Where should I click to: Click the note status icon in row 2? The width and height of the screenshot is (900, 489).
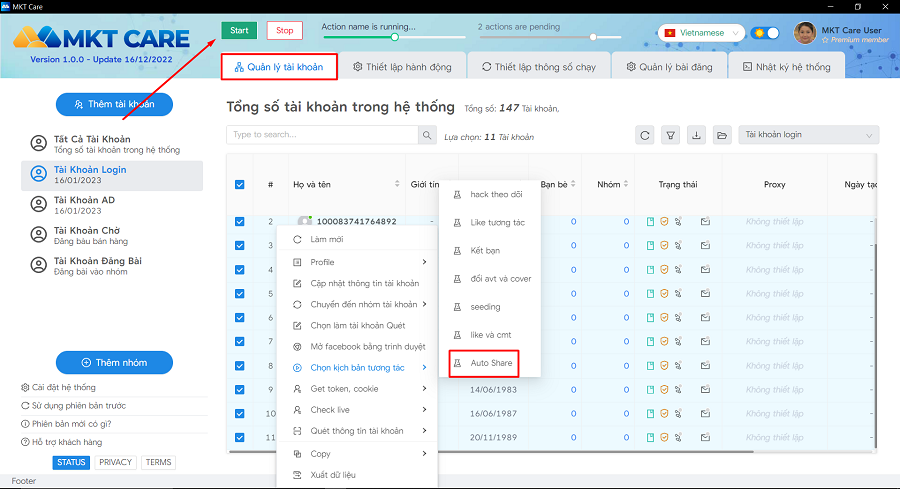[x=650, y=222]
